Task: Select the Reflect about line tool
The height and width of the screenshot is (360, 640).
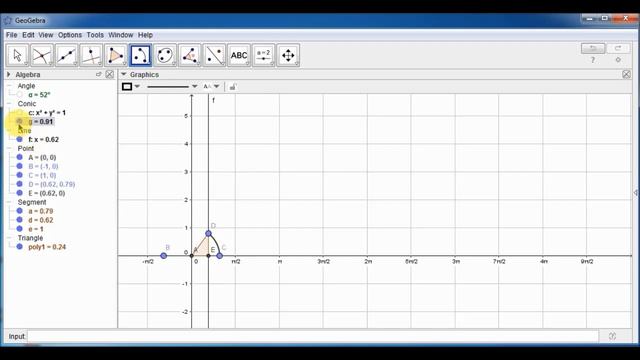Action: click(x=214, y=55)
